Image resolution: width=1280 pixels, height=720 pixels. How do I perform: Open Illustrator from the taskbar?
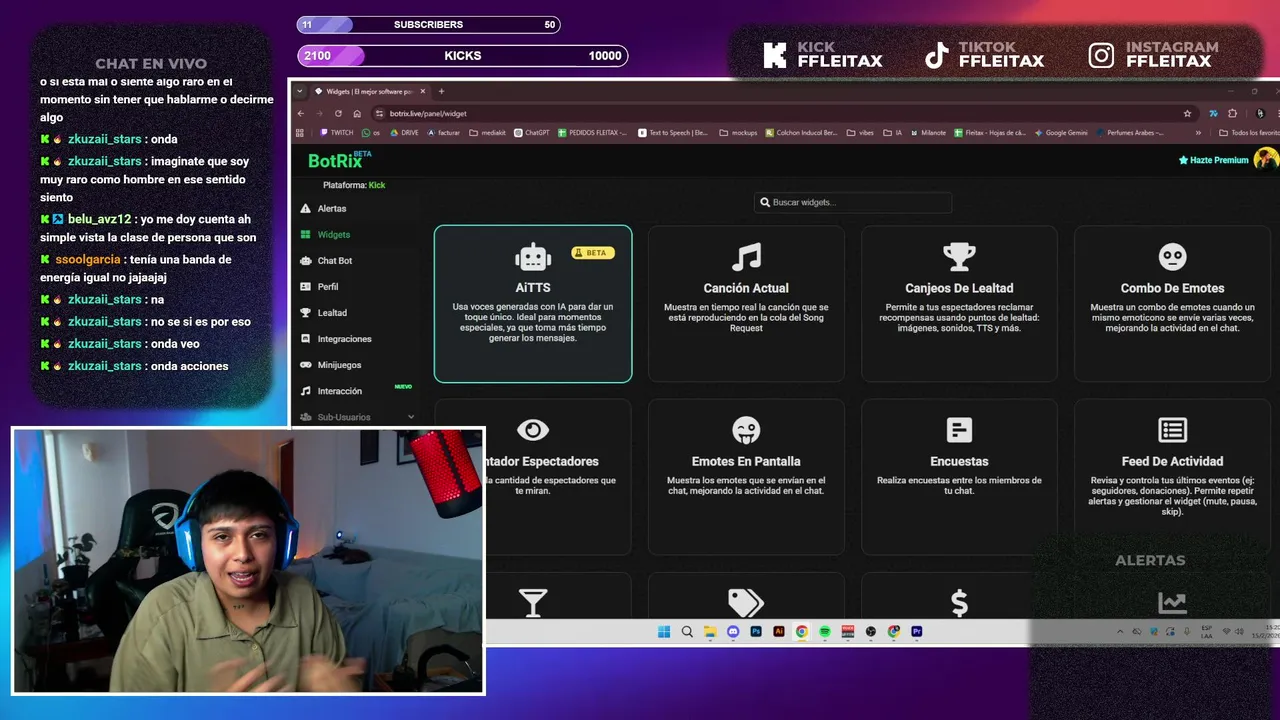click(x=779, y=632)
